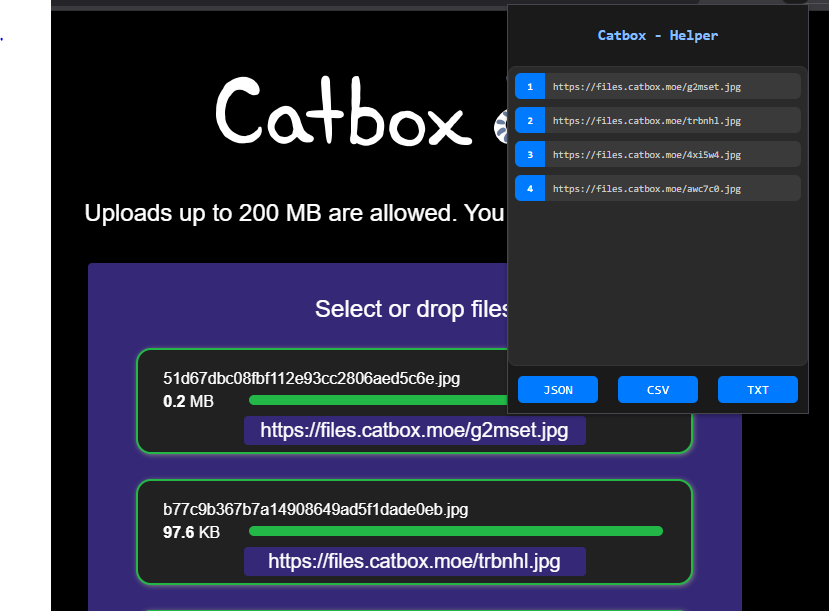Click the number 3 badge in the helper list
This screenshot has height=611, width=829.
coord(530,154)
